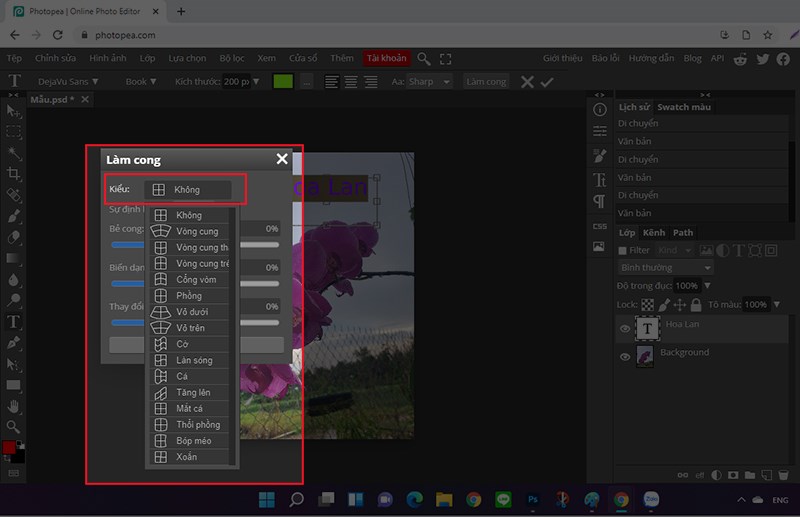800x517 pixels.
Task: Center-align text with the alignment icon
Action: click(350, 81)
